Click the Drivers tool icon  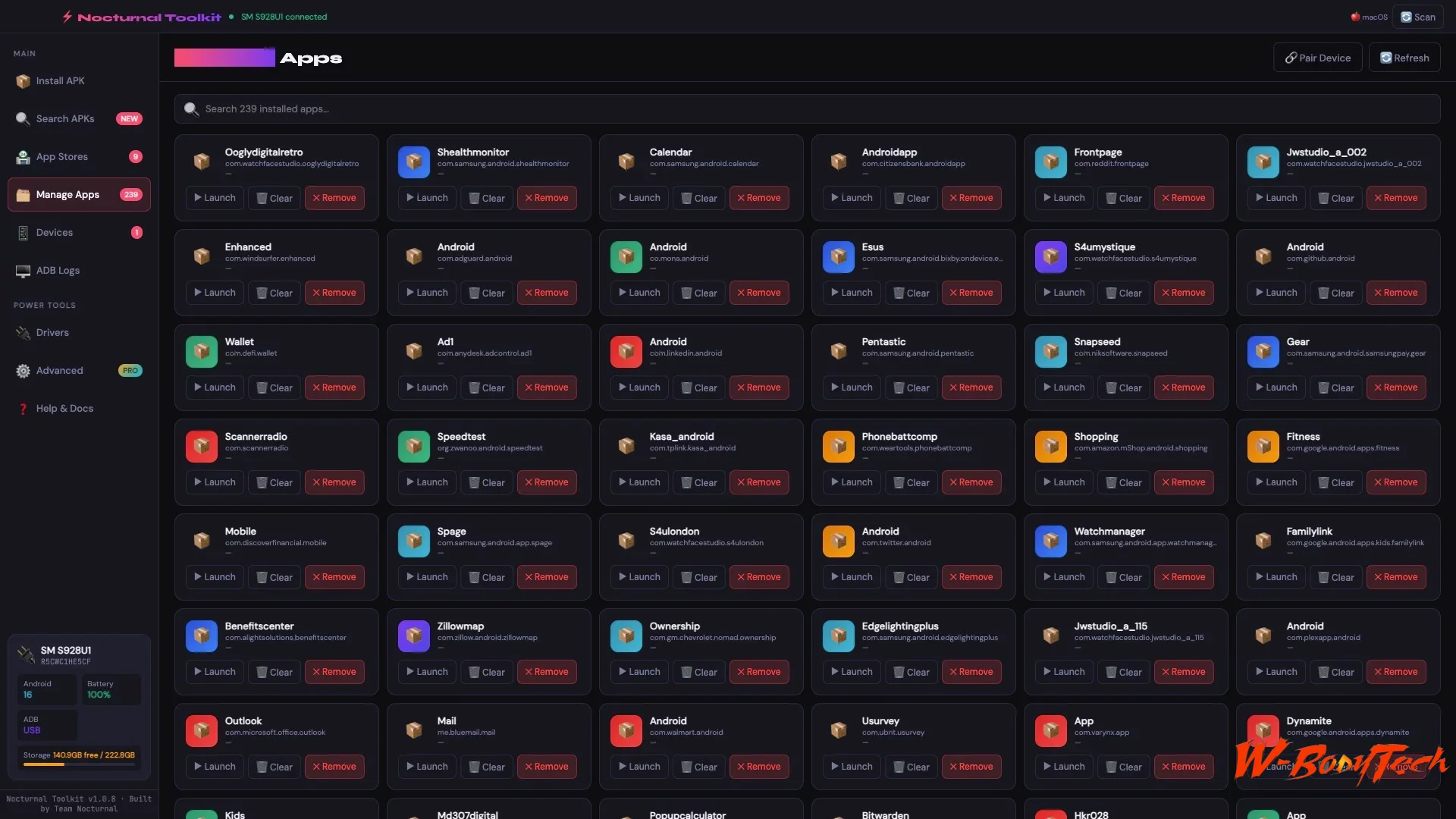click(x=23, y=333)
